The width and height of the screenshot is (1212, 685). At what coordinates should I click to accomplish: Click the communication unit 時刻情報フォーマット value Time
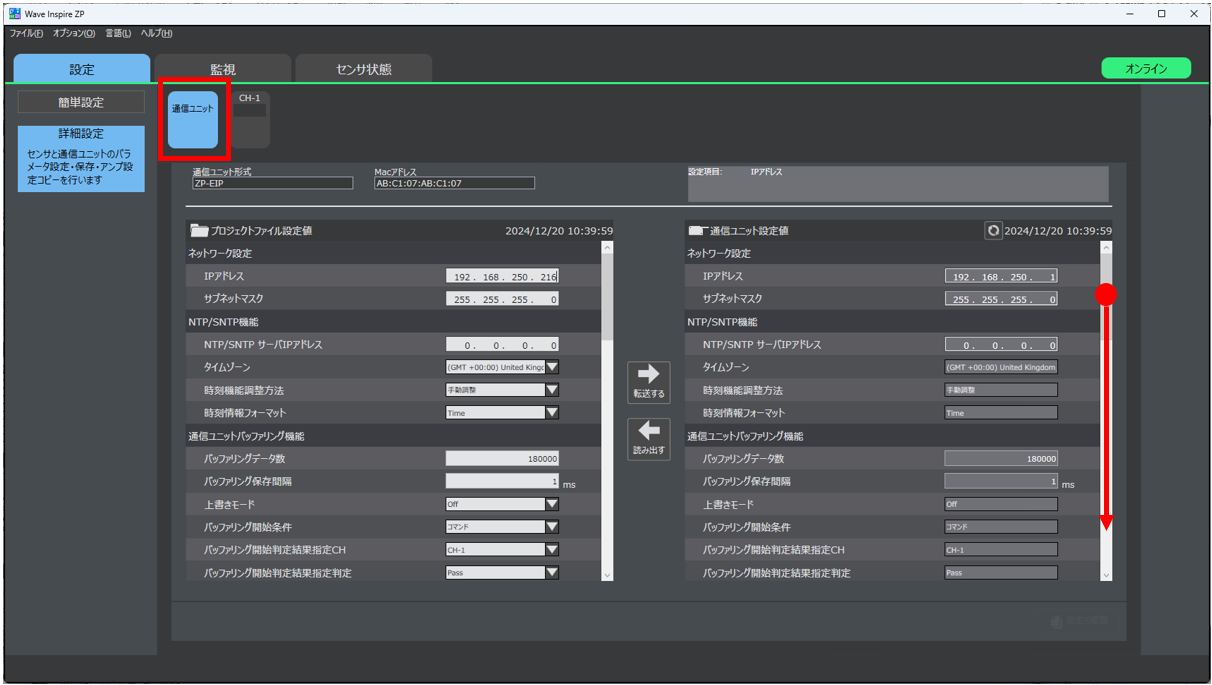1001,413
